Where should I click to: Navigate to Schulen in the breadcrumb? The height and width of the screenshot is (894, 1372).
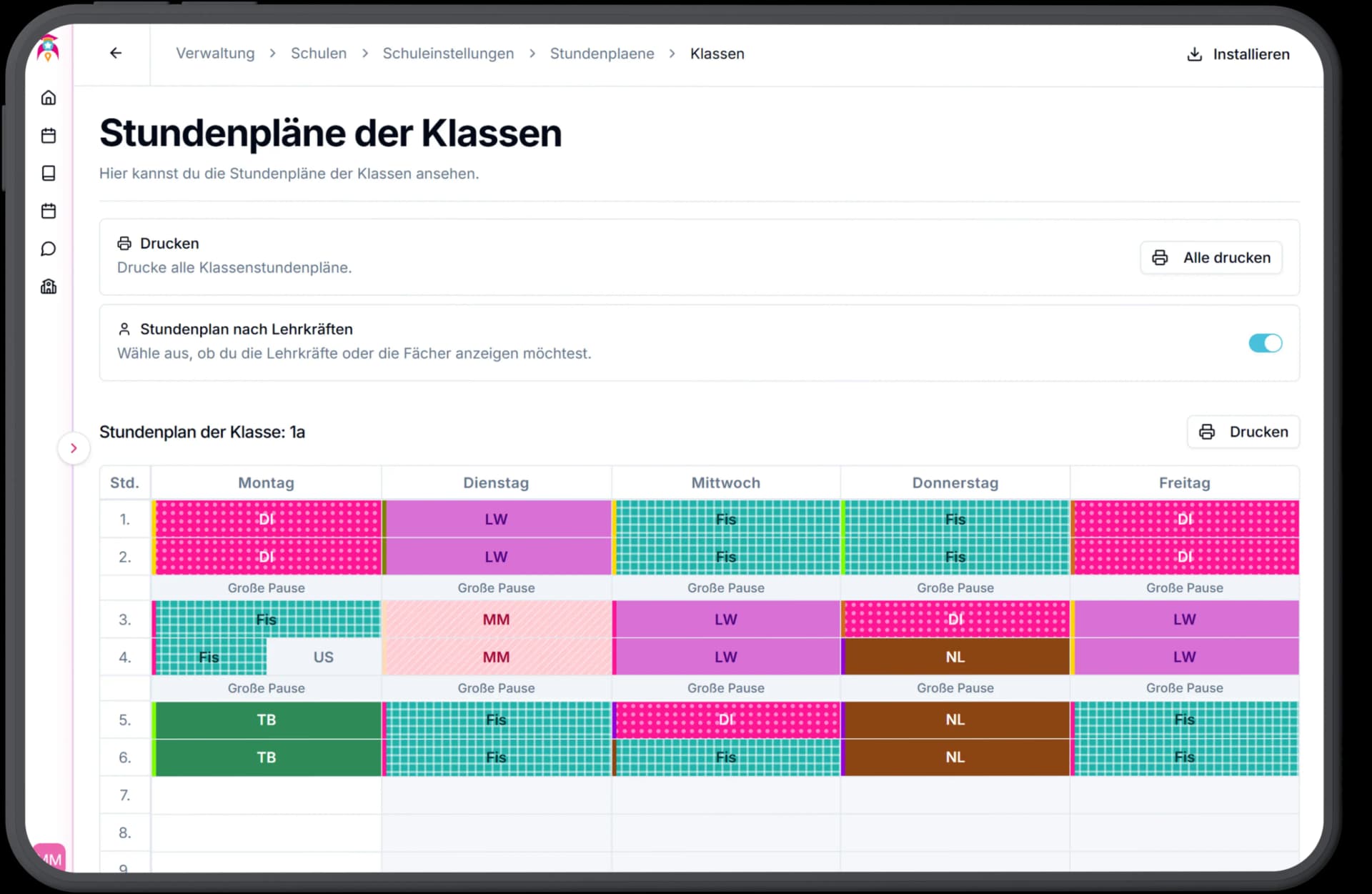point(318,54)
